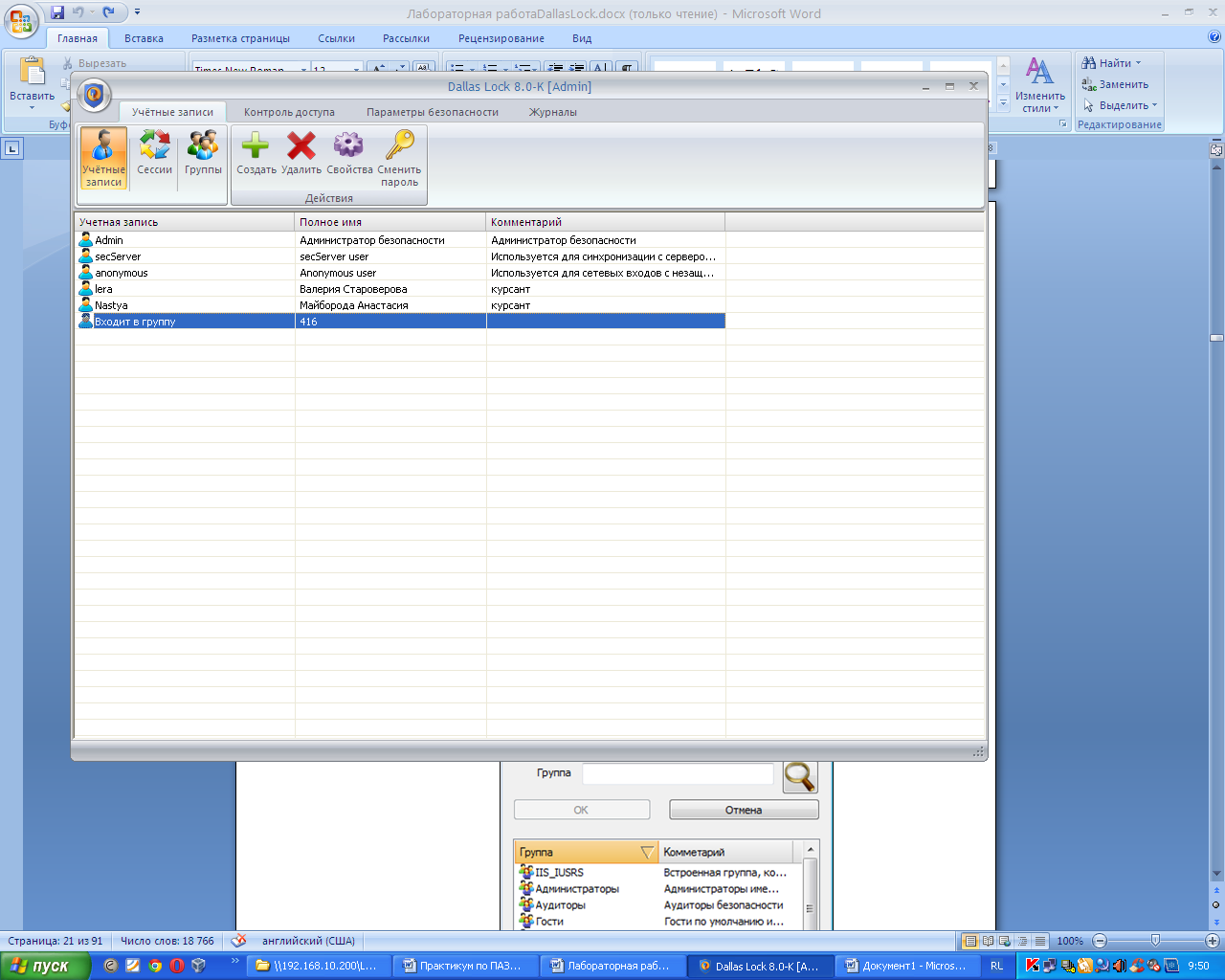Select the secServer account row
This screenshot has height=980, width=1225.
coord(400,256)
